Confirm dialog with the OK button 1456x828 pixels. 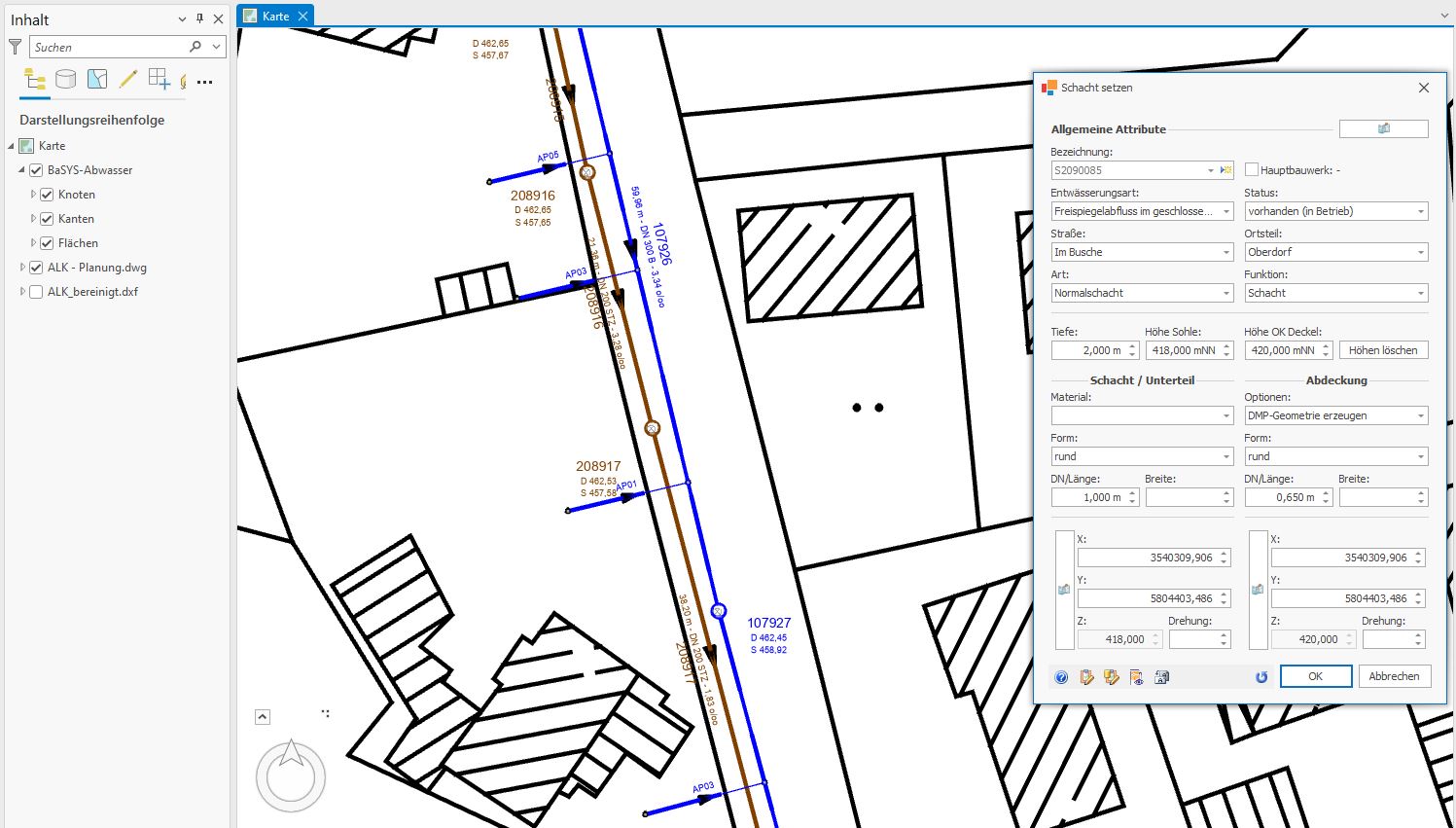point(1315,676)
